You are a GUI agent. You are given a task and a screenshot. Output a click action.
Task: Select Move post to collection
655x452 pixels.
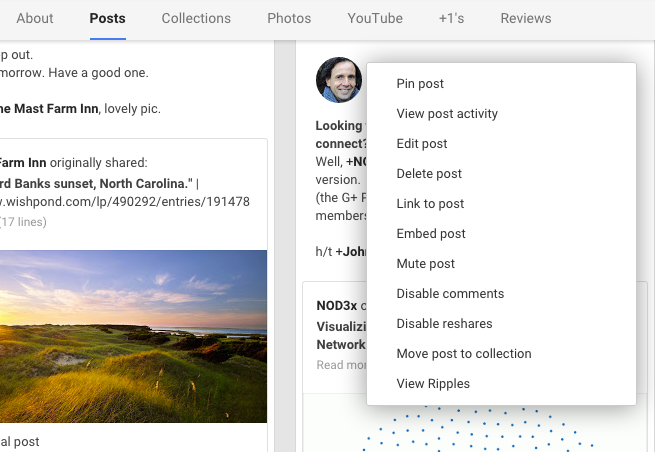[x=501, y=354]
